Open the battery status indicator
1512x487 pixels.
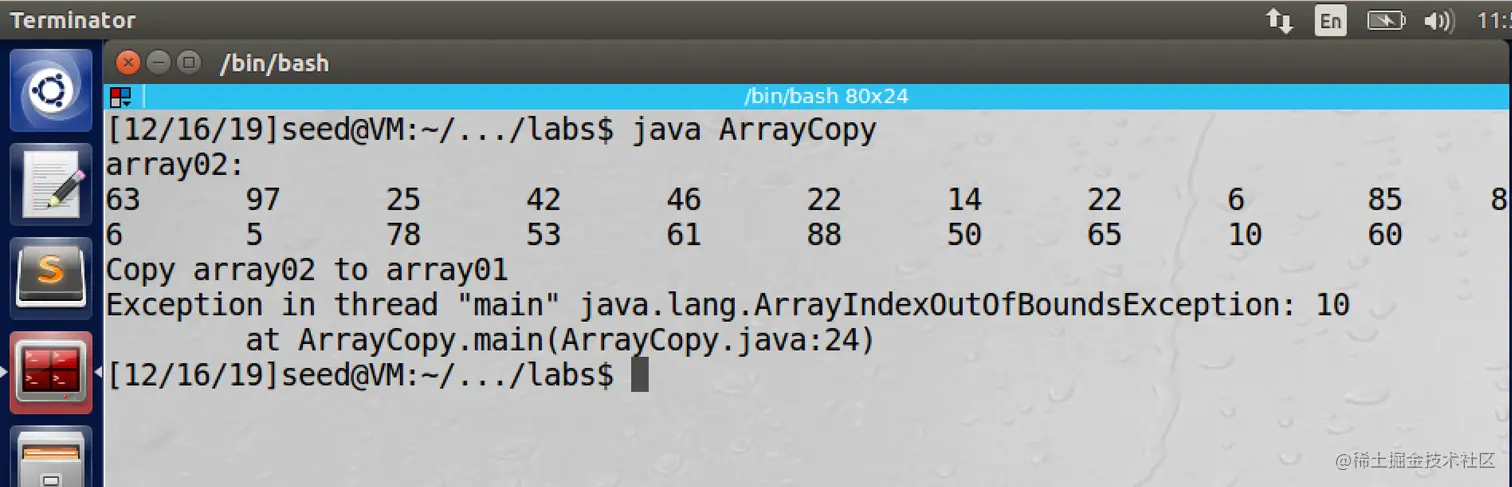[1386, 20]
